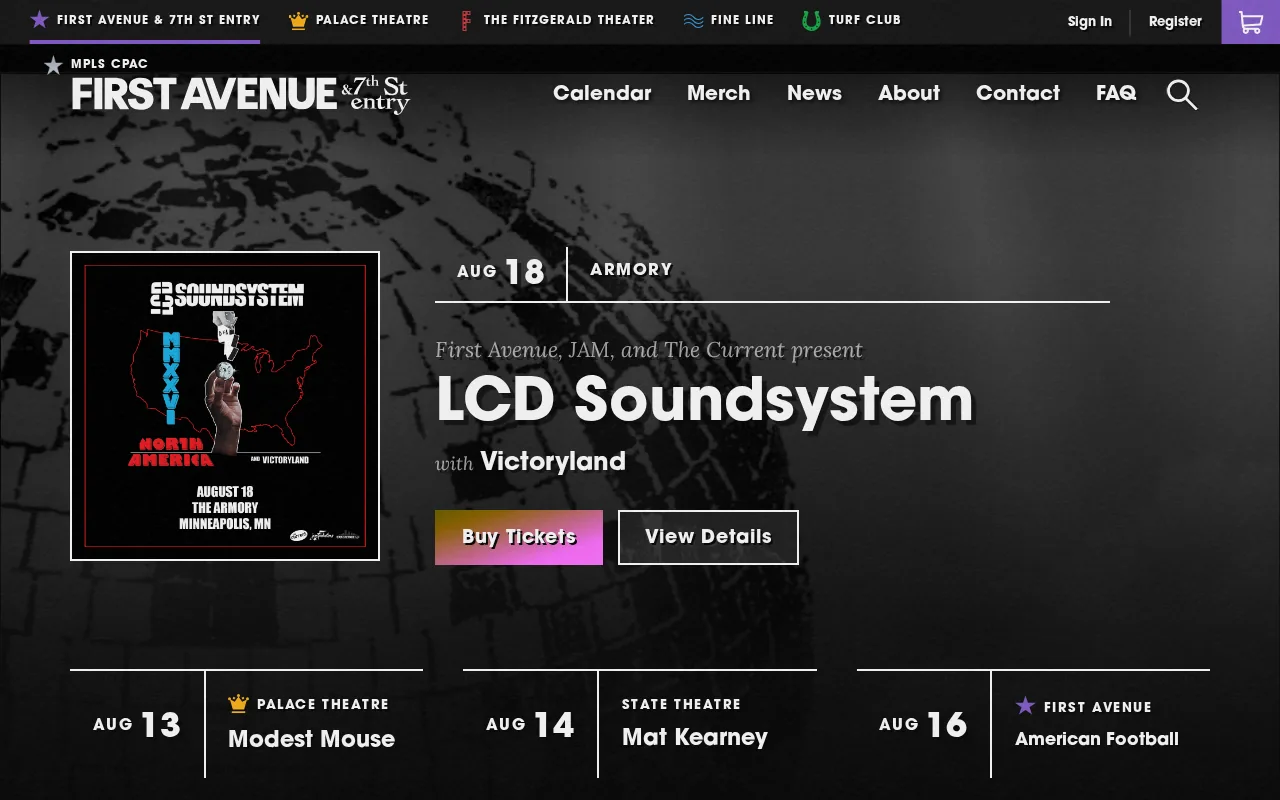Open the FAQ page
1280x800 pixels.
(1116, 93)
